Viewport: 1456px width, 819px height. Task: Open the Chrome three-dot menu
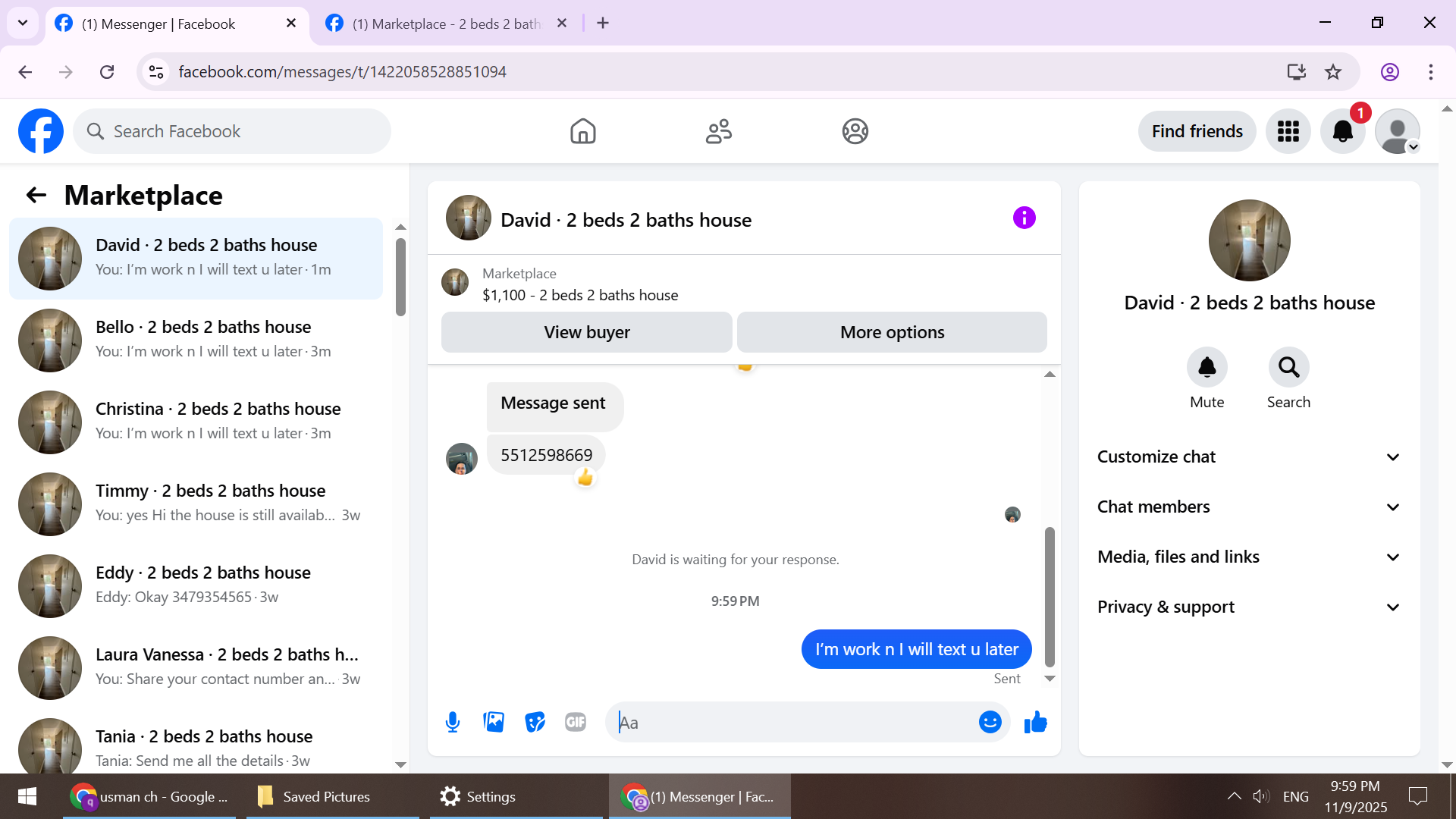point(1431,72)
